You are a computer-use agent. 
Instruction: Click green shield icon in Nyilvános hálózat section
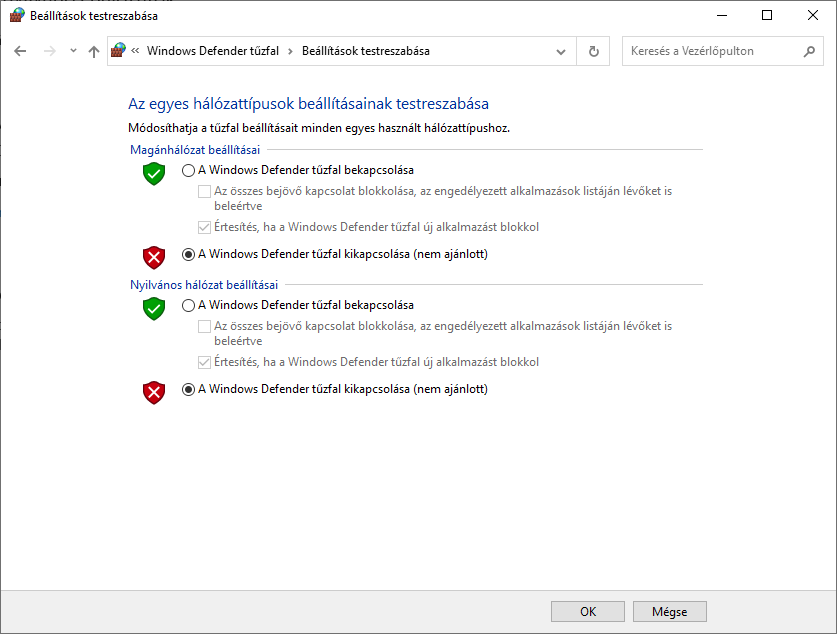tap(154, 308)
